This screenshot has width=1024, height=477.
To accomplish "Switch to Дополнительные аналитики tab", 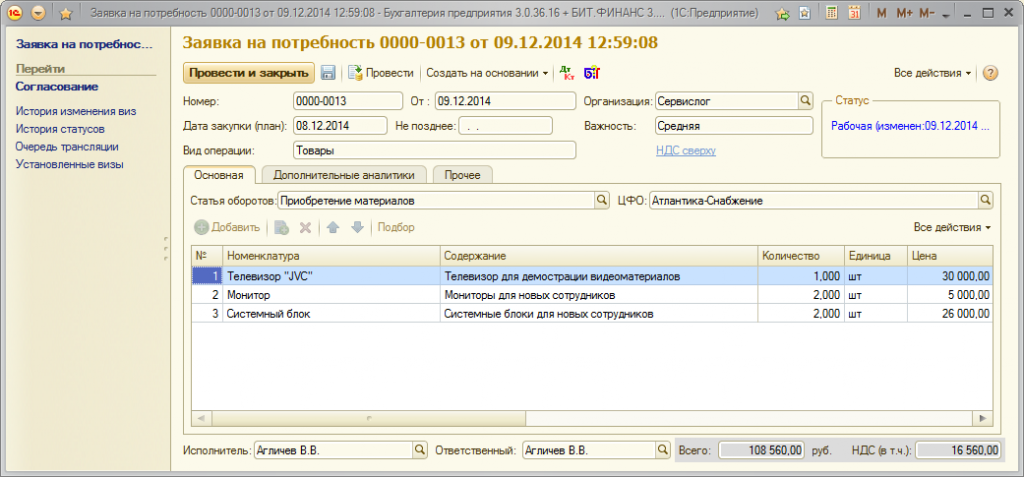I will pyautogui.click(x=343, y=175).
